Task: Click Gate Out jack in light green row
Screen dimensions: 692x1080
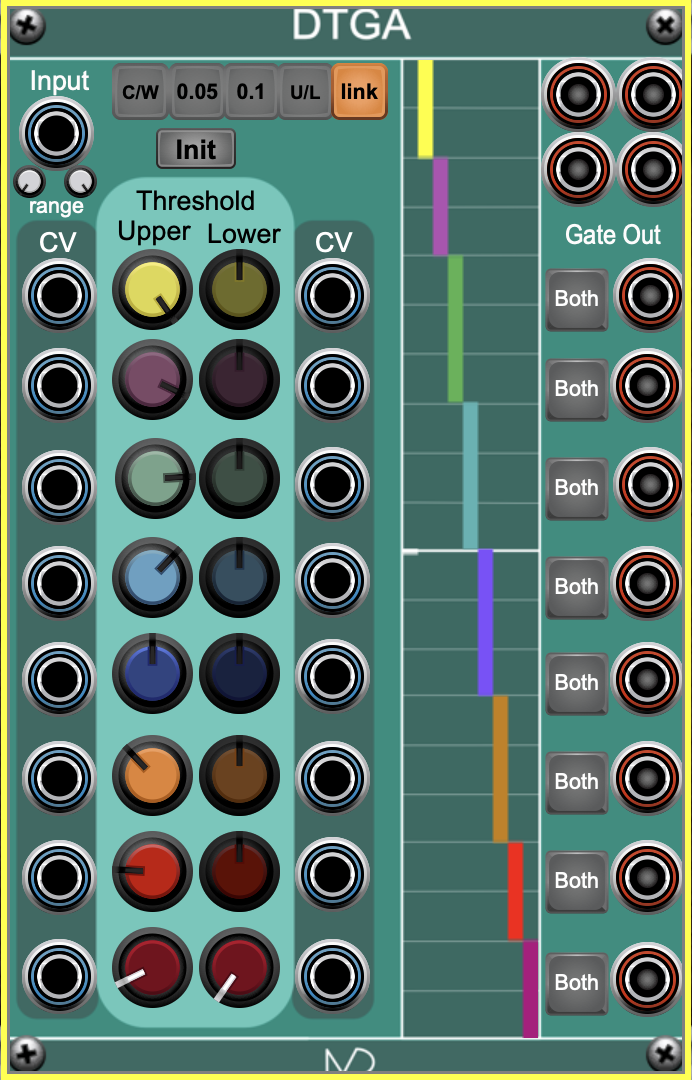Action: pos(648,484)
